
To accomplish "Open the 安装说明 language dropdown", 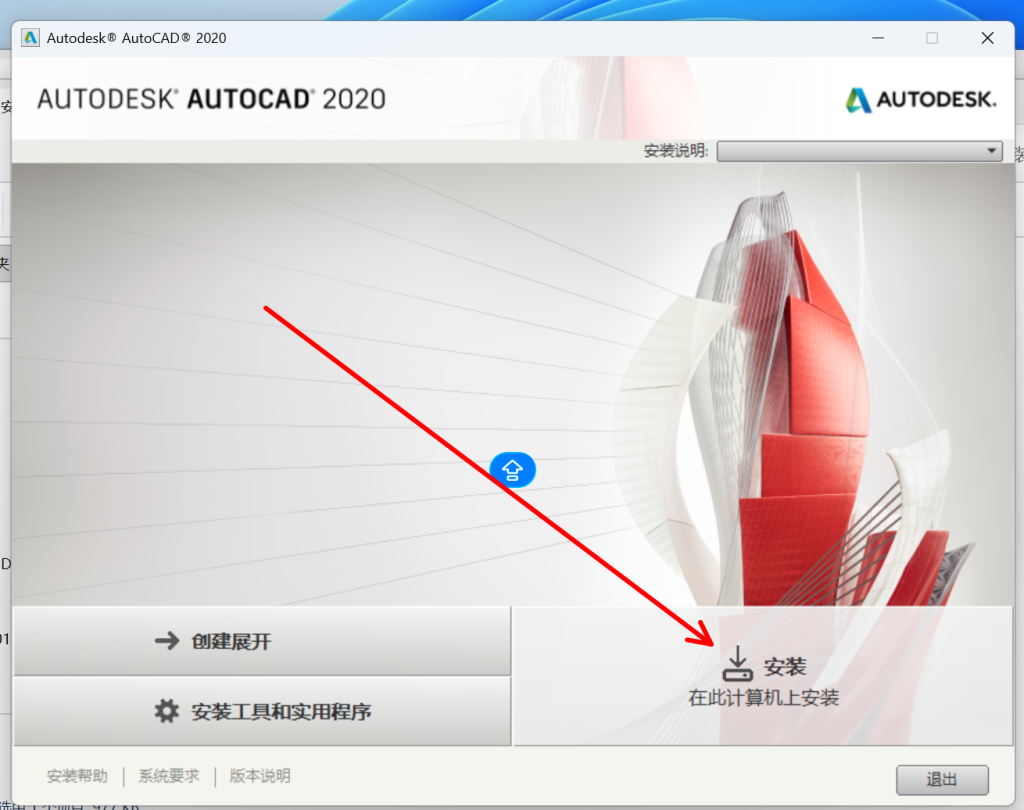I will (858, 151).
